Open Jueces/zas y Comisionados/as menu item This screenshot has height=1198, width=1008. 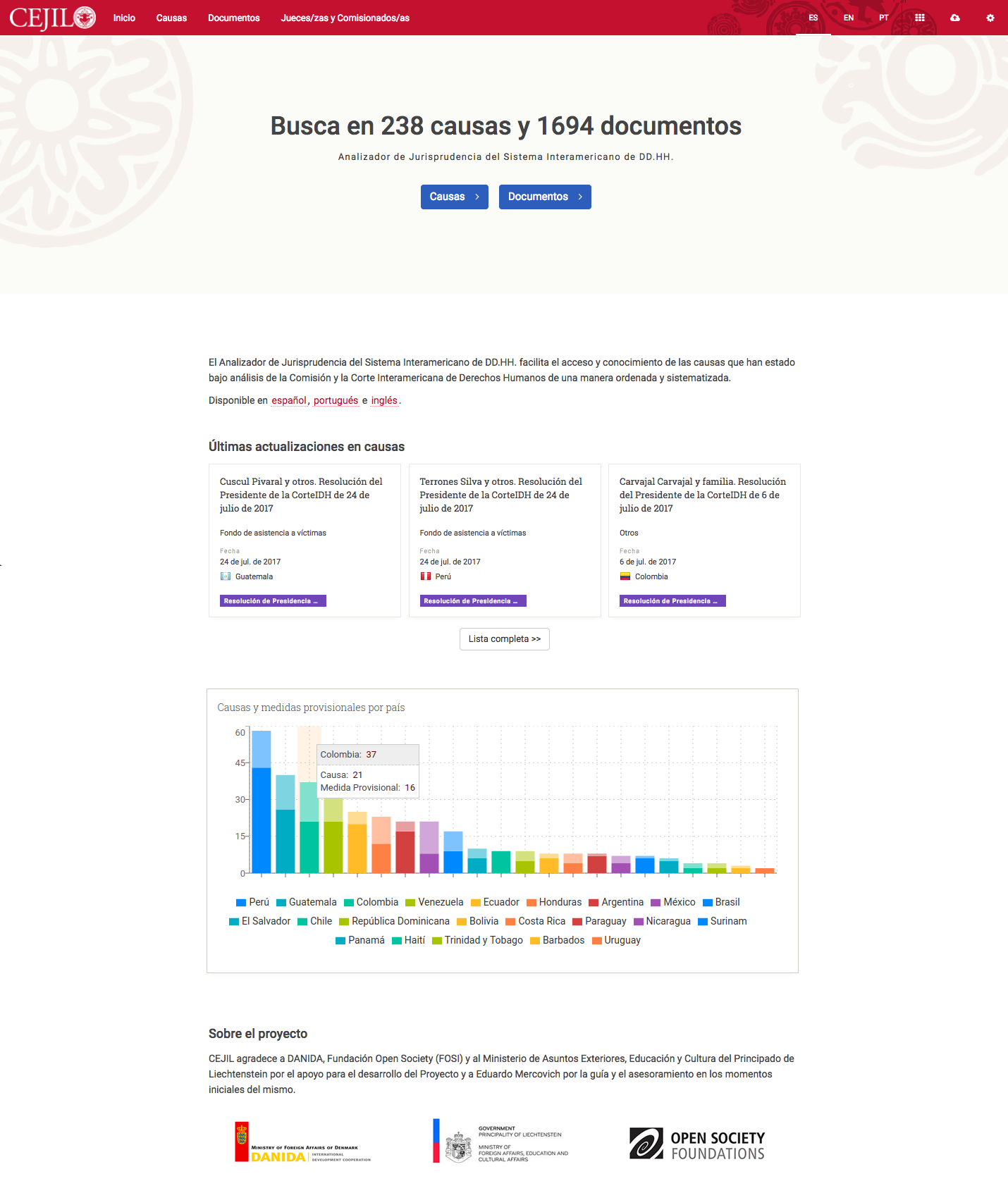coord(345,18)
